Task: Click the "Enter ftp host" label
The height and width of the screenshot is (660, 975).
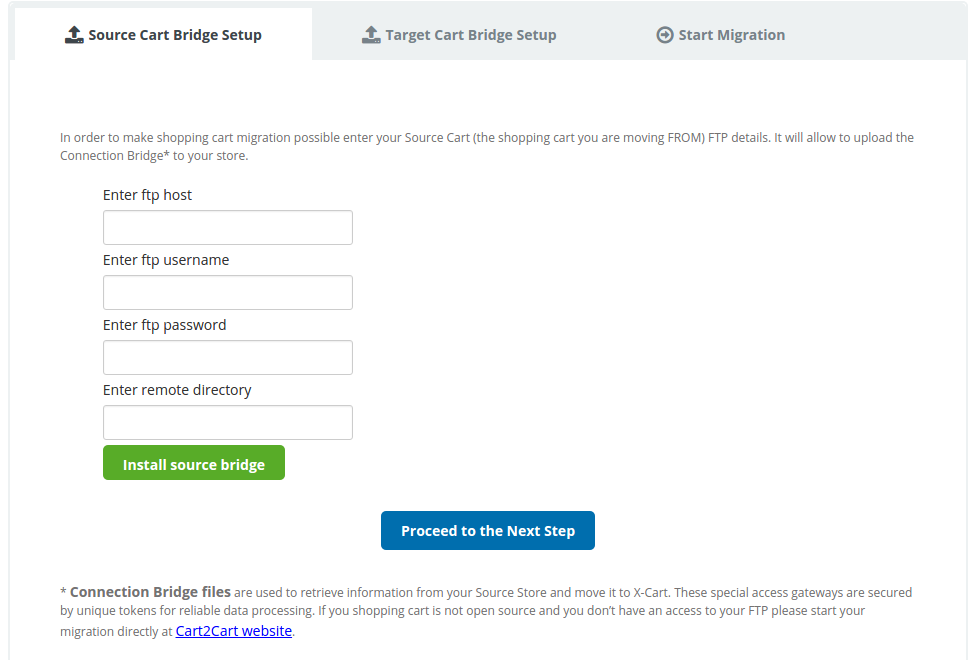Action: pyautogui.click(x=147, y=195)
